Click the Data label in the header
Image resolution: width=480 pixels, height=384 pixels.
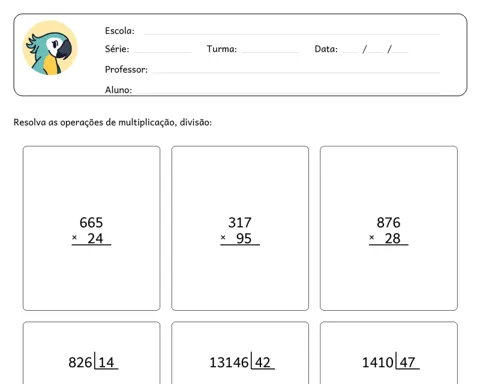(x=326, y=49)
